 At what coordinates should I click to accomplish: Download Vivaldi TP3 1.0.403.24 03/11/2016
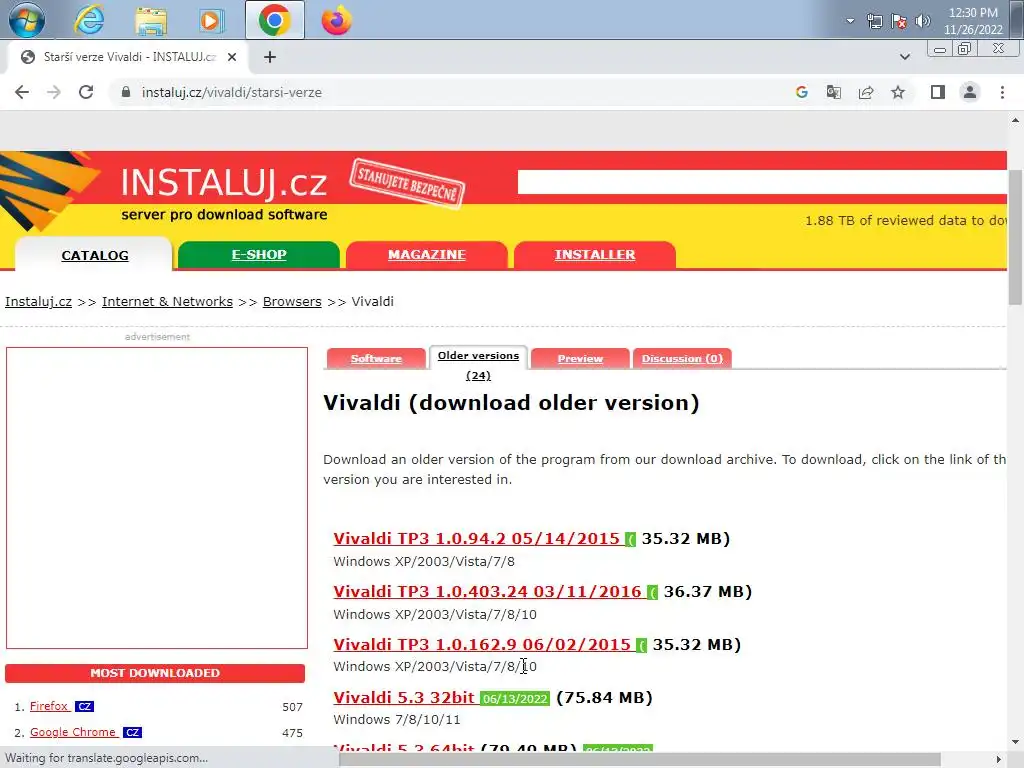(488, 591)
